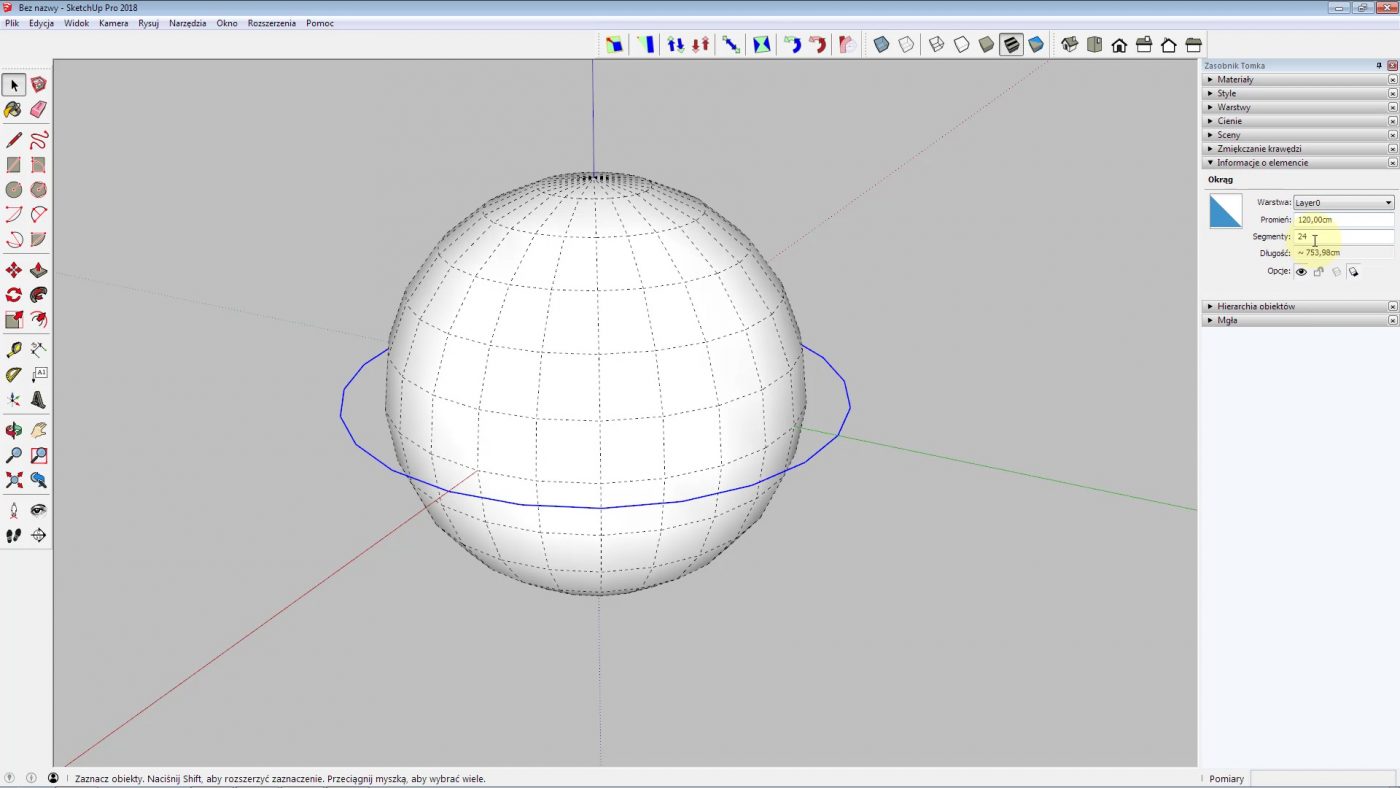The height and width of the screenshot is (788, 1400).
Task: Toggle hidden visibility with the eye icon
Action: (1301, 271)
